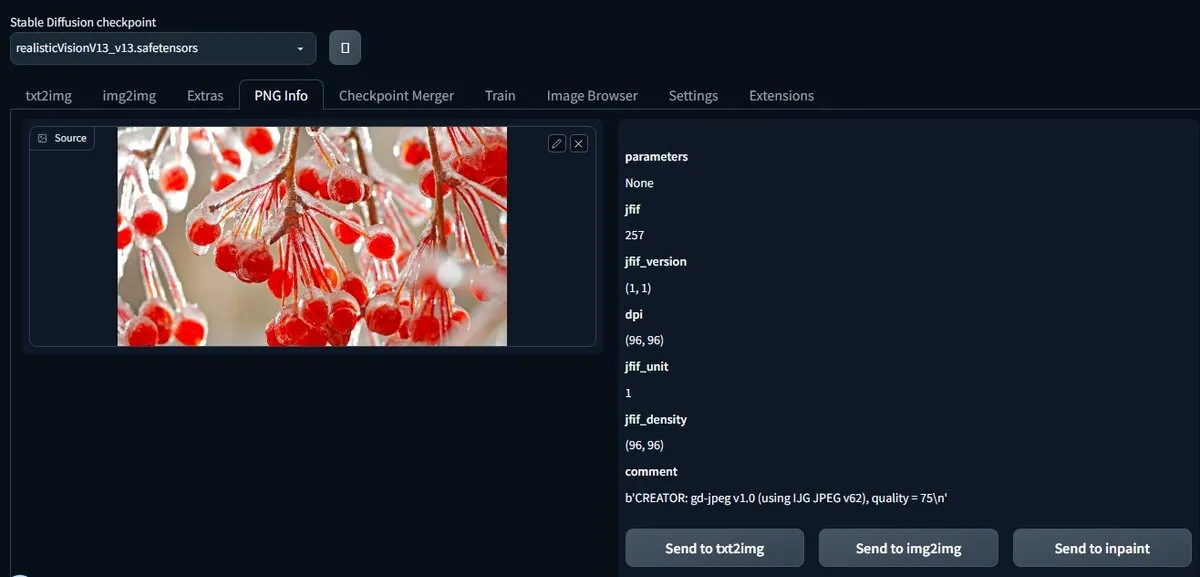1200x577 pixels.
Task: Open the Settings tab
Action: [693, 96]
